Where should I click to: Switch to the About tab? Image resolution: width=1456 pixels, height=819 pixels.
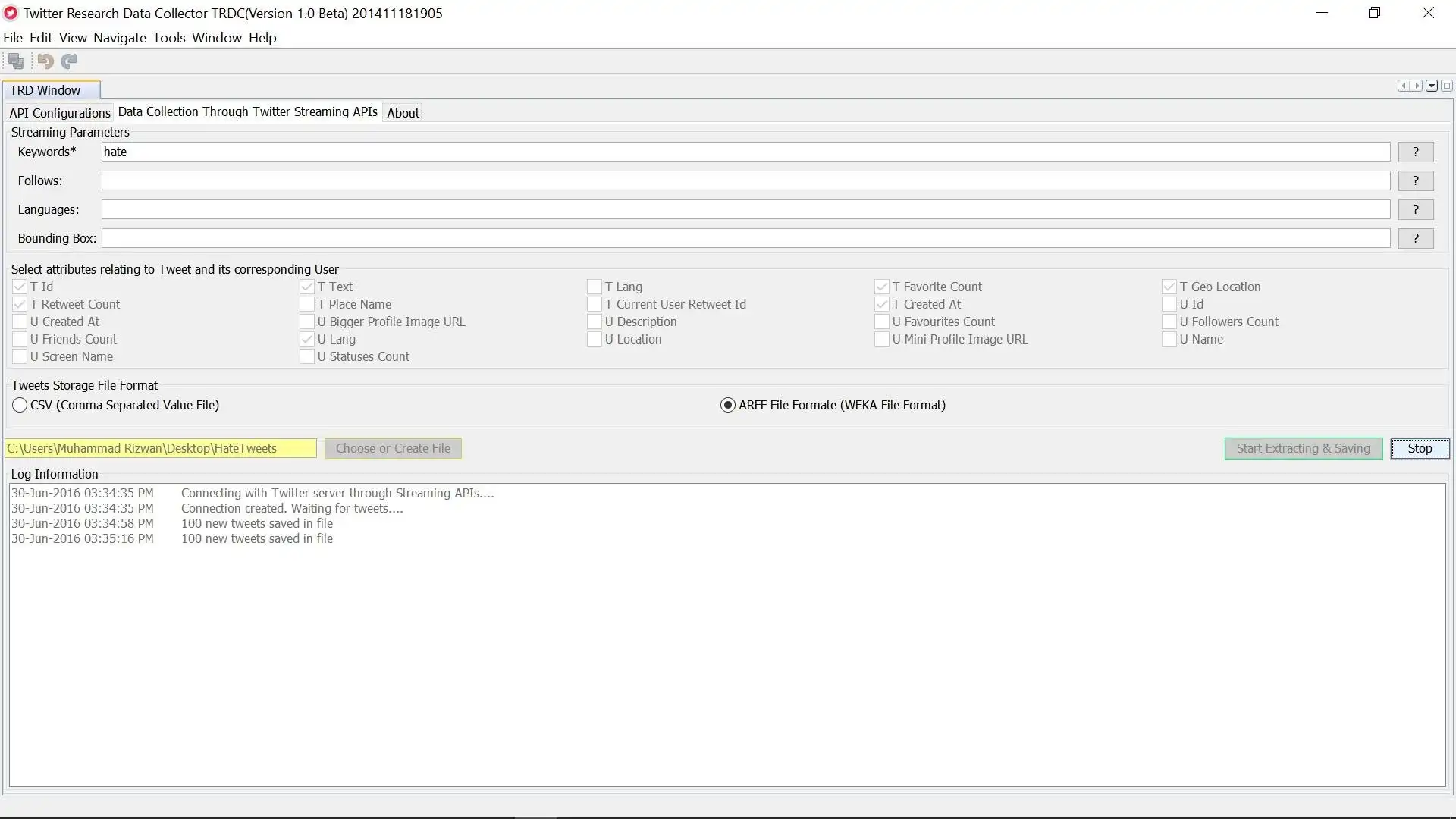403,112
